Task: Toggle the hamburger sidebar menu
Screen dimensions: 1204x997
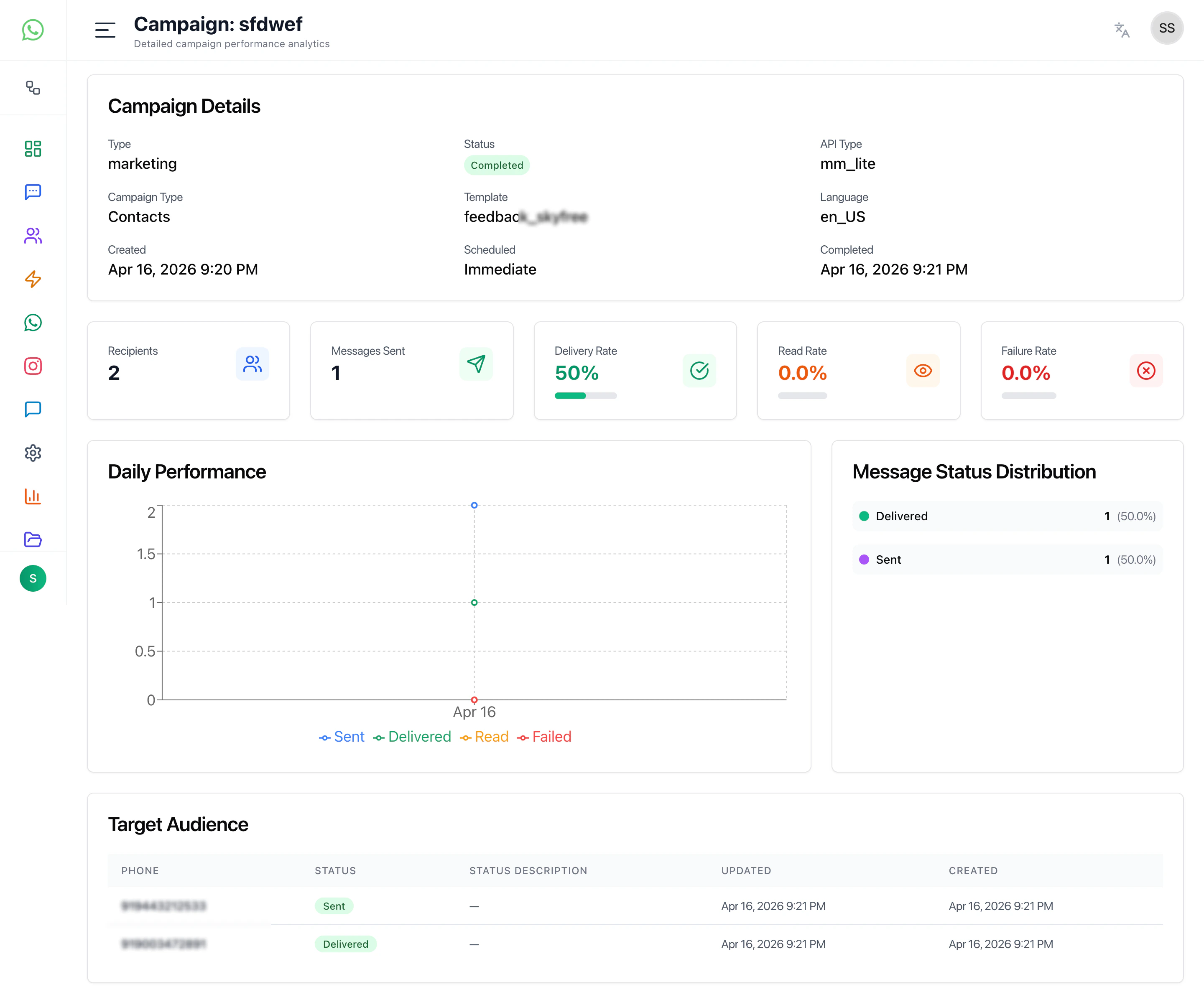Action: tap(105, 30)
